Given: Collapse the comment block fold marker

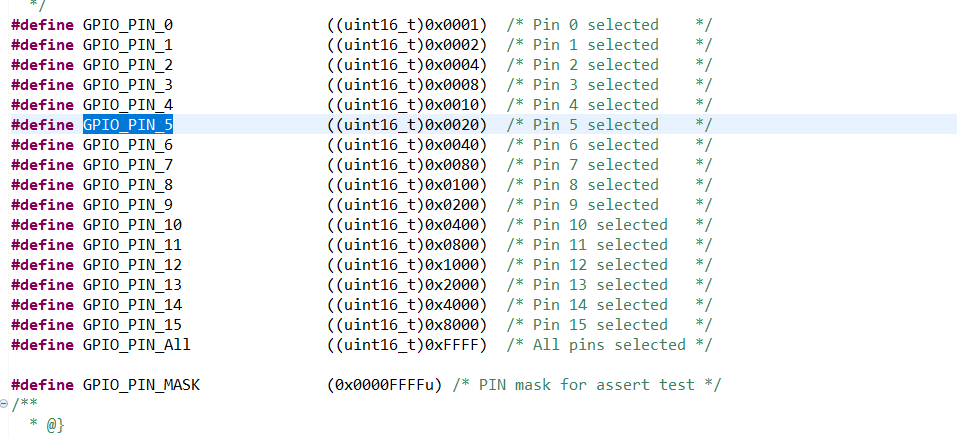Looking at the screenshot, I should pyautogui.click(x=5, y=403).
